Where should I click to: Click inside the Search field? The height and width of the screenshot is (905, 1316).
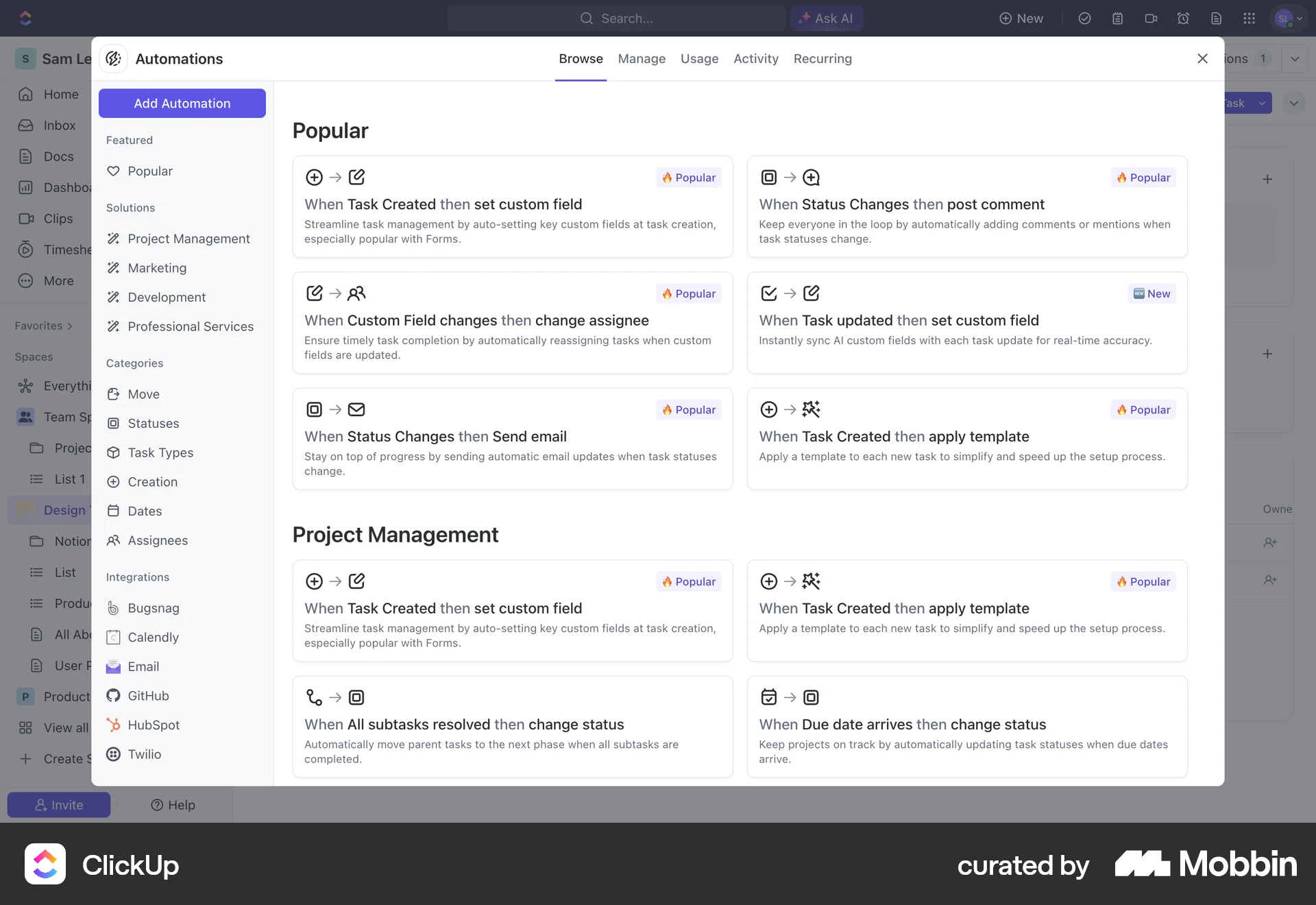click(x=616, y=19)
